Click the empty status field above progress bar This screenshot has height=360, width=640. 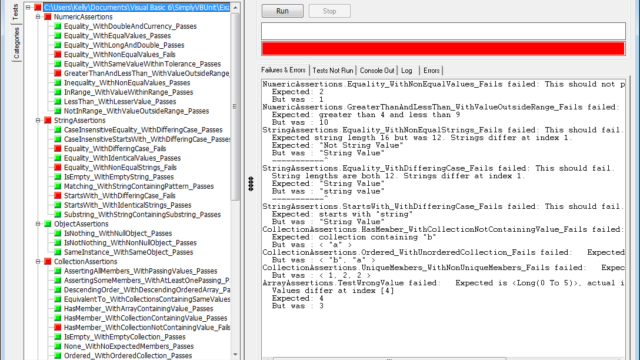[x=443, y=31]
